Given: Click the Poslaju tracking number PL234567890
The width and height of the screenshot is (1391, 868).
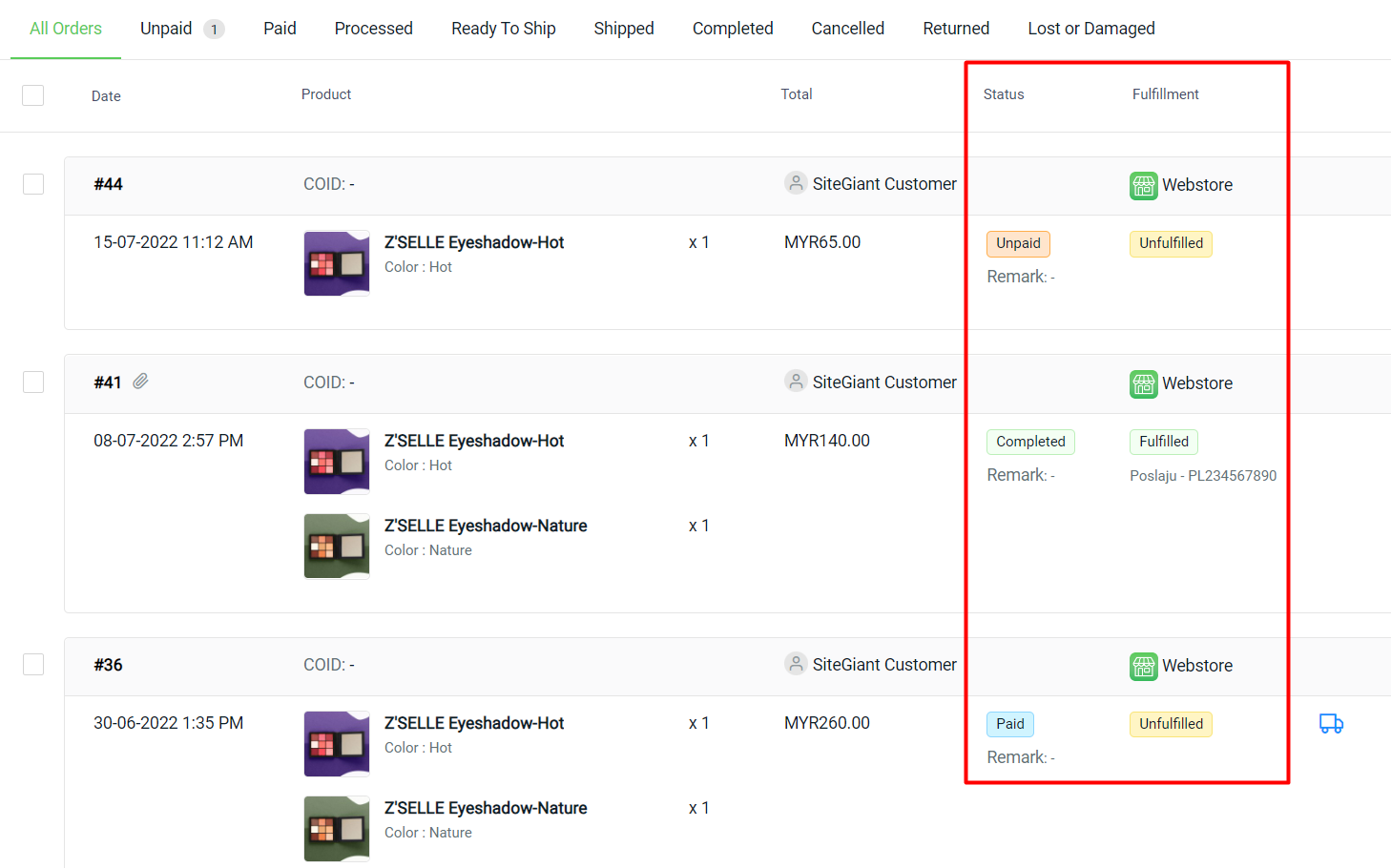Looking at the screenshot, I should pos(1203,475).
